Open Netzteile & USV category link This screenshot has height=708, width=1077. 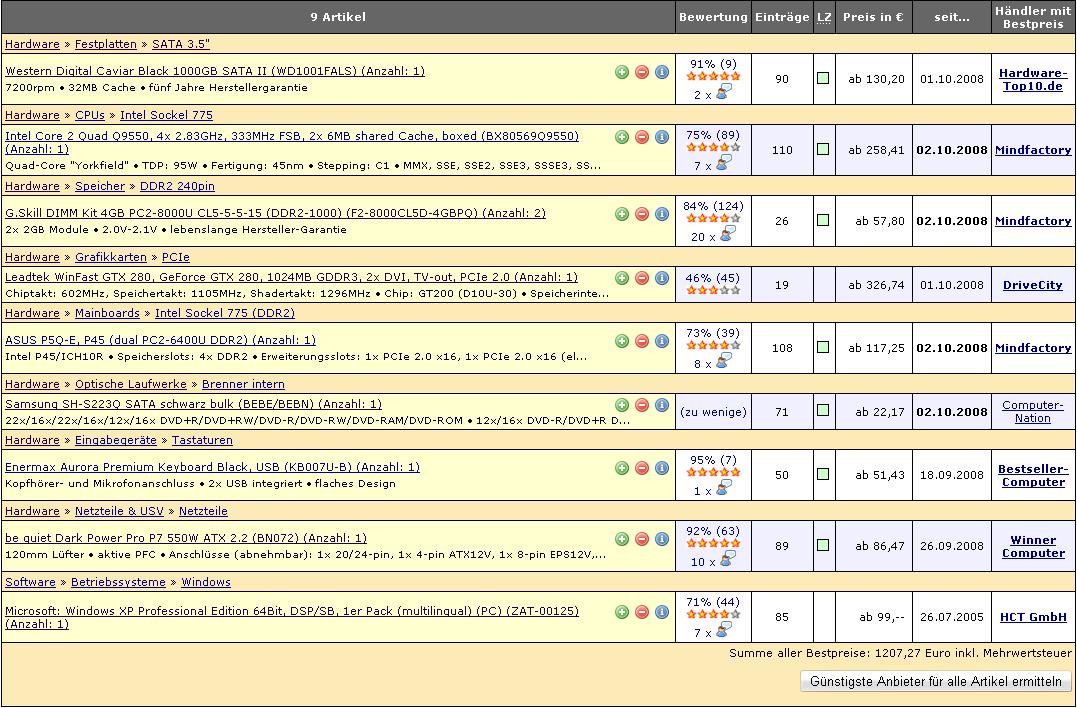[120, 511]
